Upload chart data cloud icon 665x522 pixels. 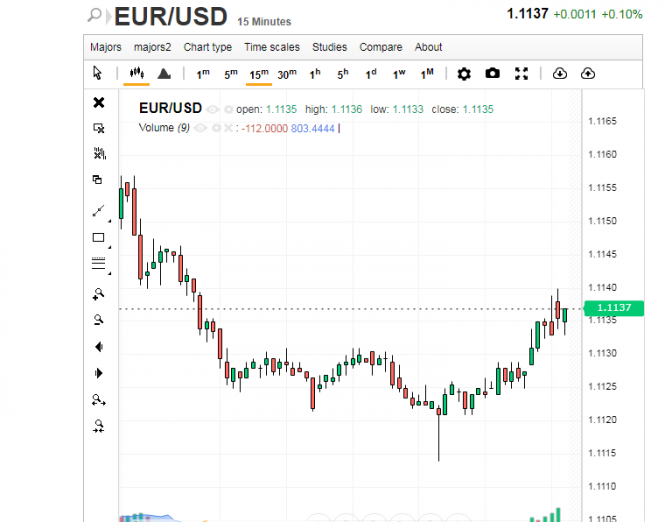pos(588,74)
